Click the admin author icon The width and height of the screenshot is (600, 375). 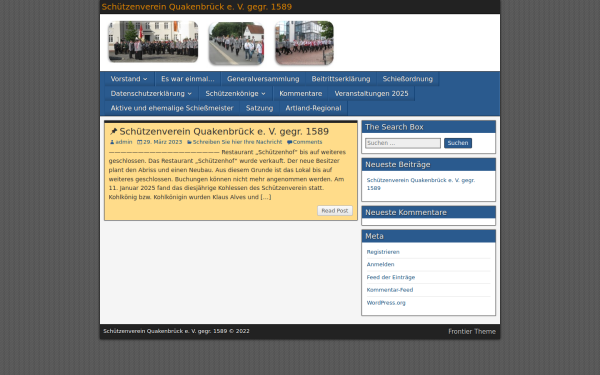(112, 142)
